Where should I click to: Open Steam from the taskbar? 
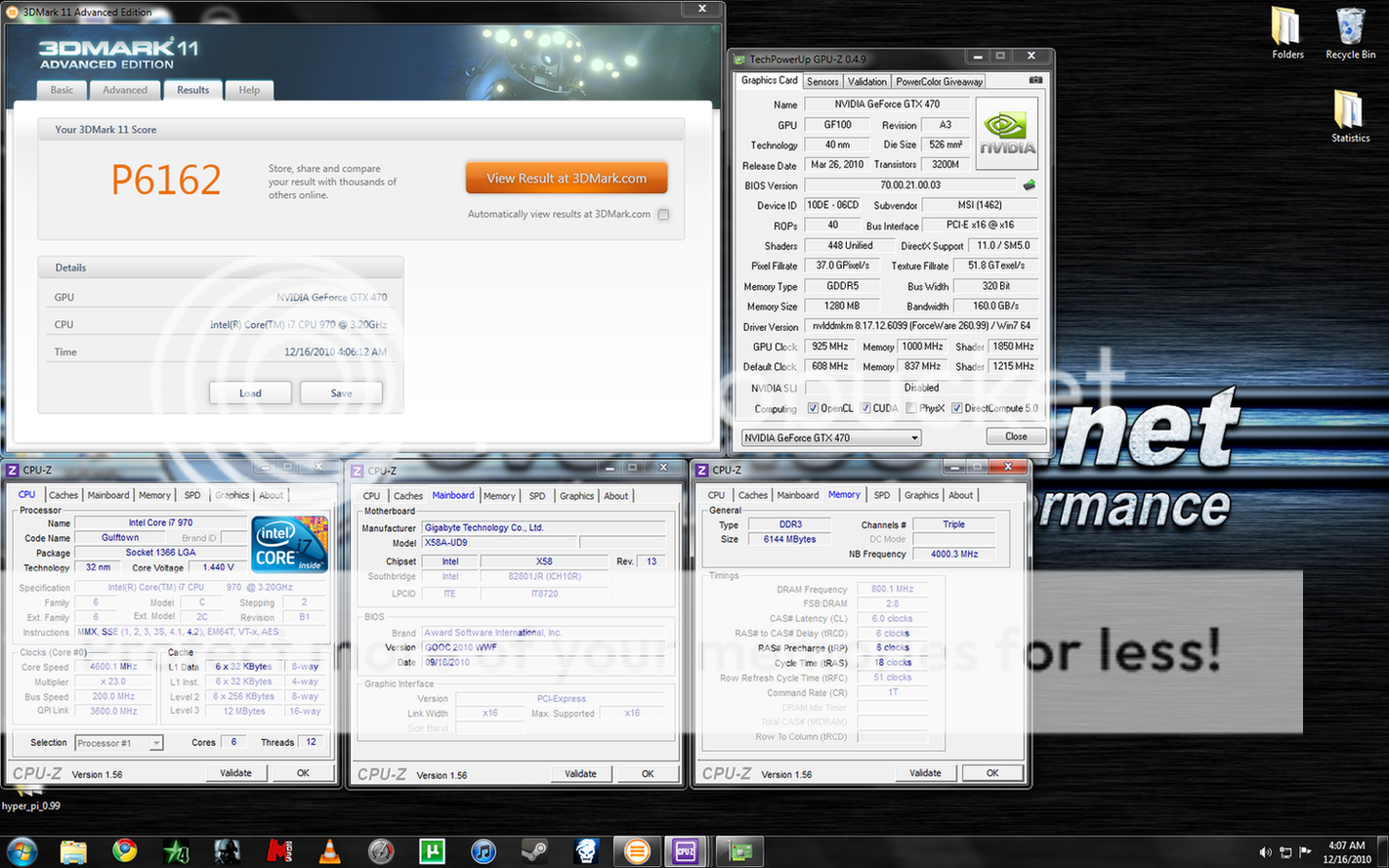[533, 851]
